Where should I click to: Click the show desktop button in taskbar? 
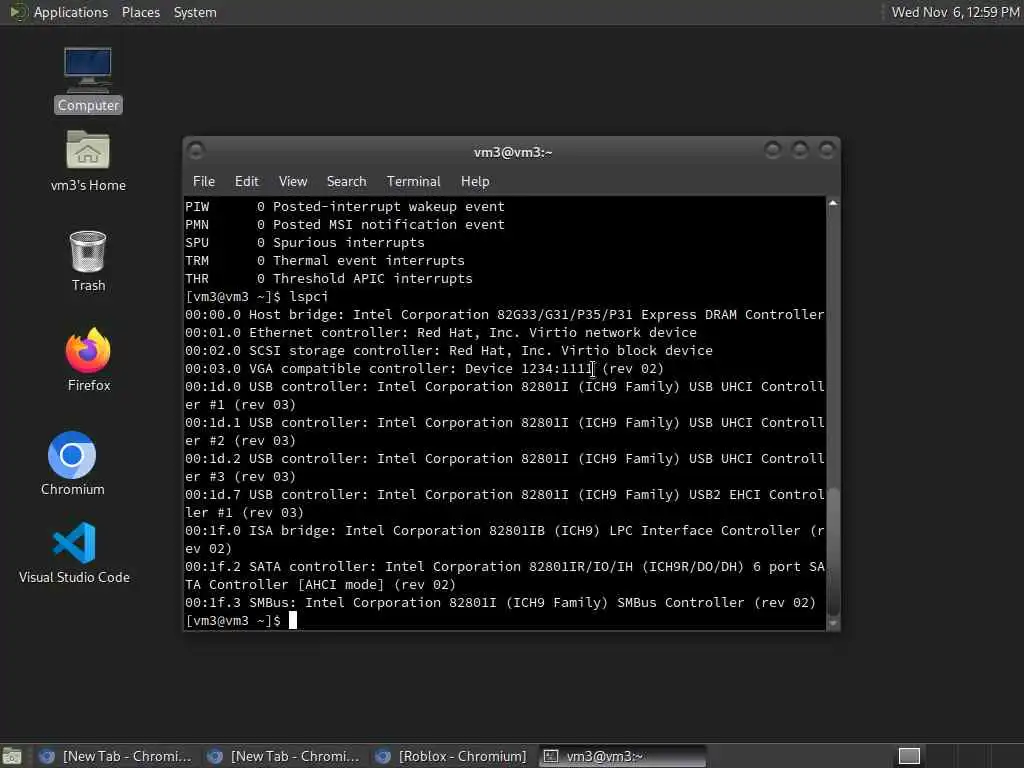tap(12, 756)
